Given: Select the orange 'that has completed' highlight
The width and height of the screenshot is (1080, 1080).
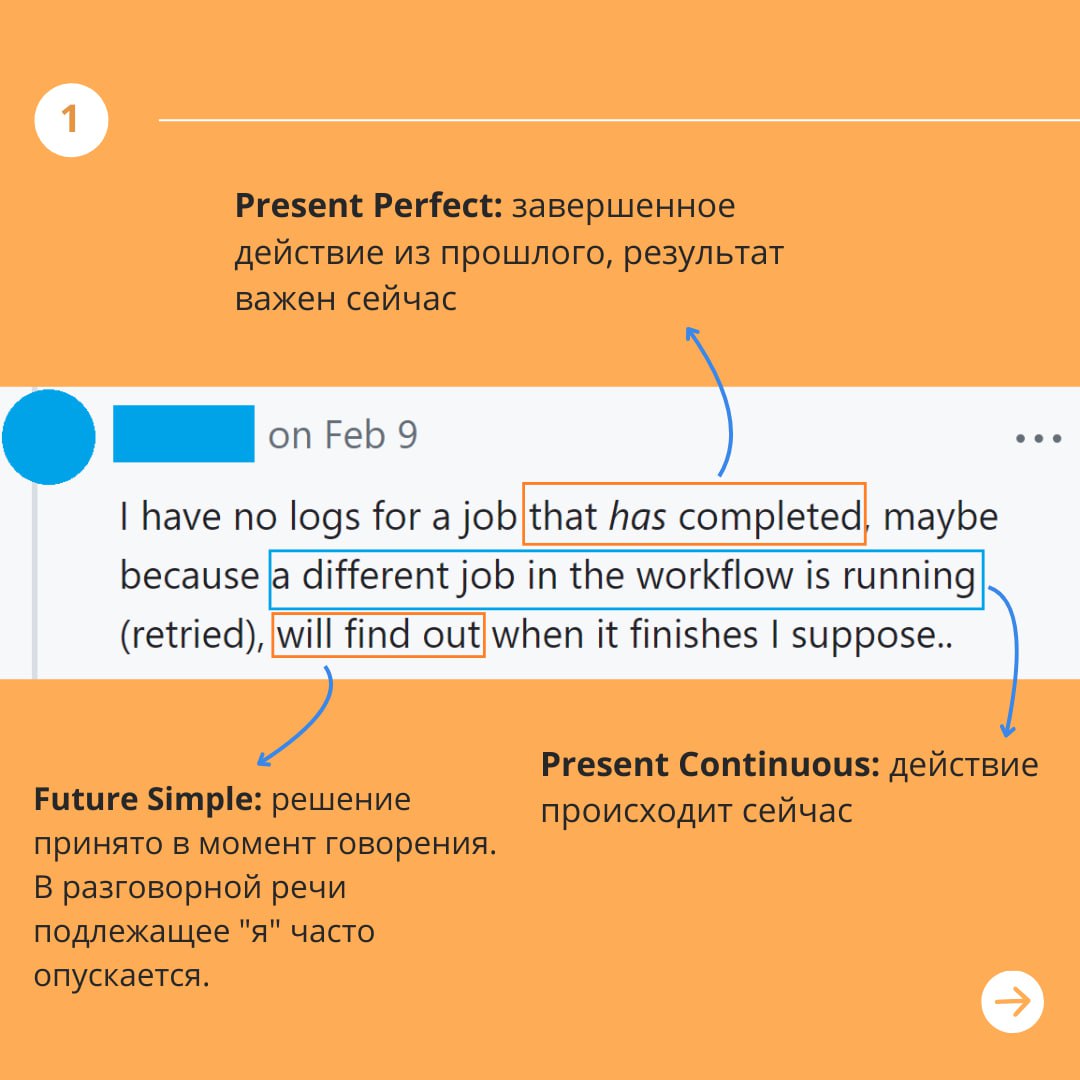Looking at the screenshot, I should 694,515.
